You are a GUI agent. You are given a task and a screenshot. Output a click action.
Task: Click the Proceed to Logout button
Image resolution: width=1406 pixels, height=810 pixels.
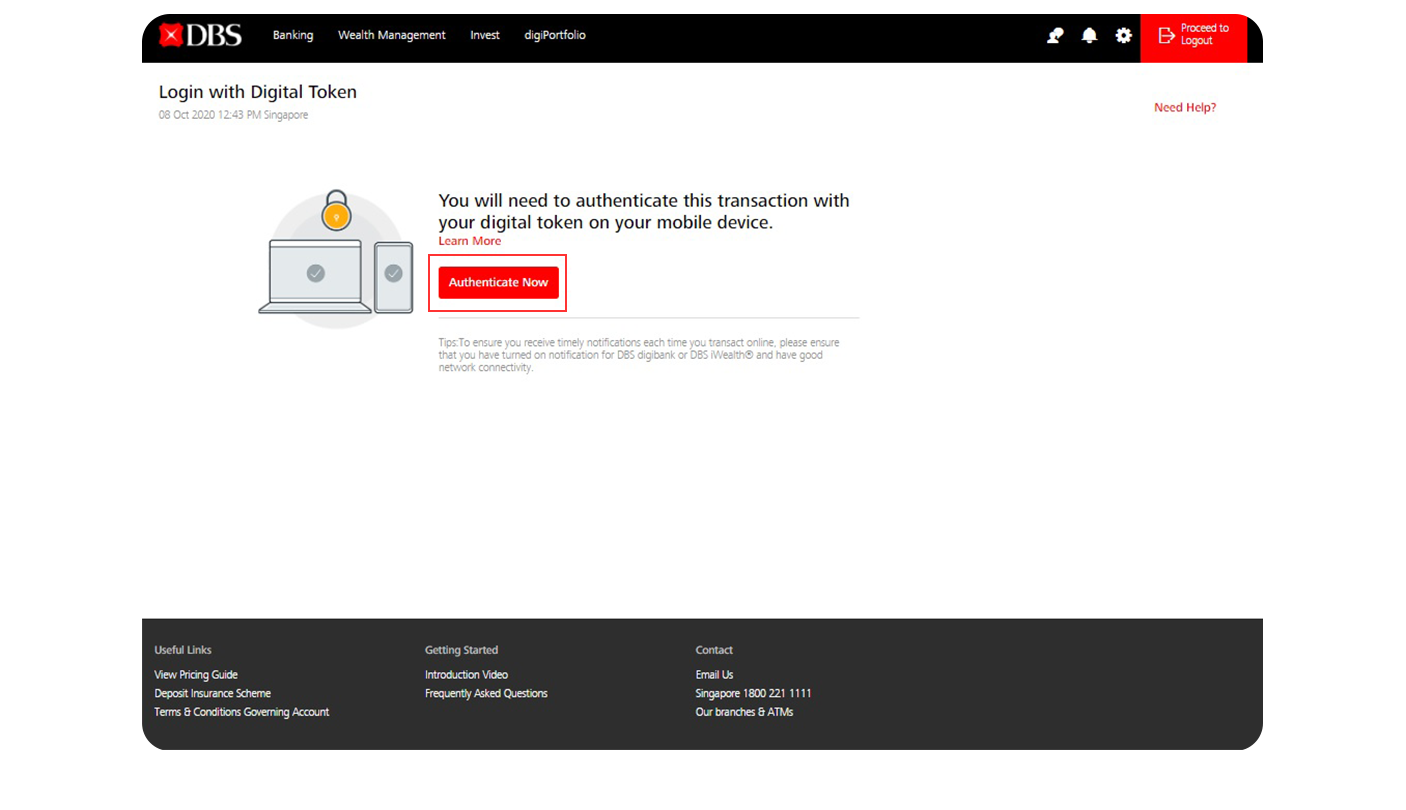(x=1194, y=38)
